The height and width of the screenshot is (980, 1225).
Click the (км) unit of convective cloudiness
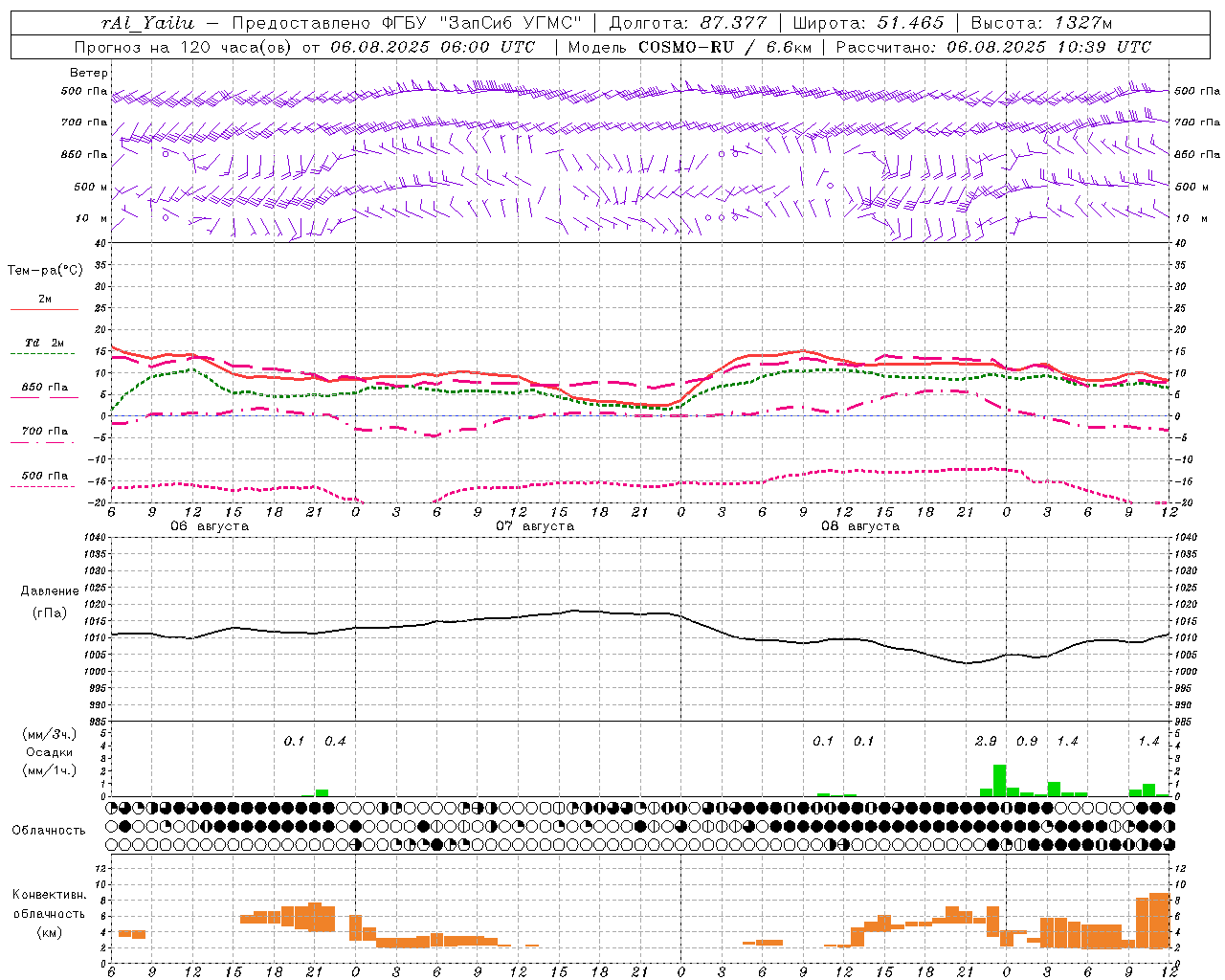(x=49, y=932)
